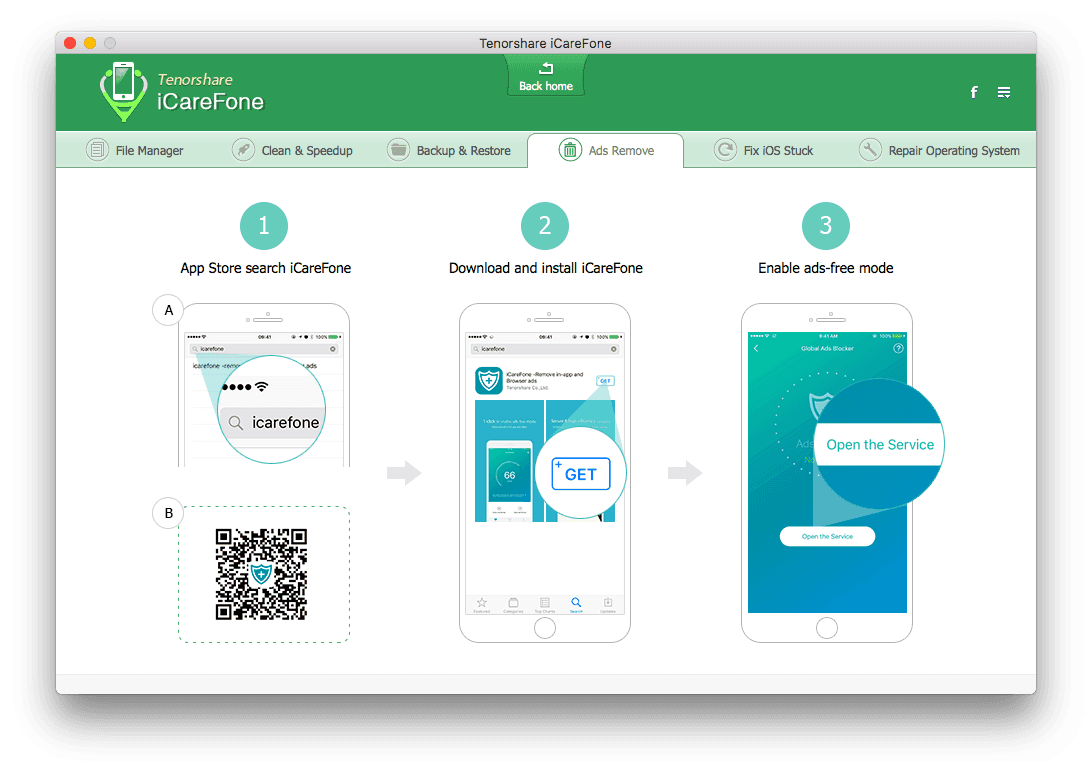
Task: Click the magnified icarefone search field
Action: (x=272, y=422)
